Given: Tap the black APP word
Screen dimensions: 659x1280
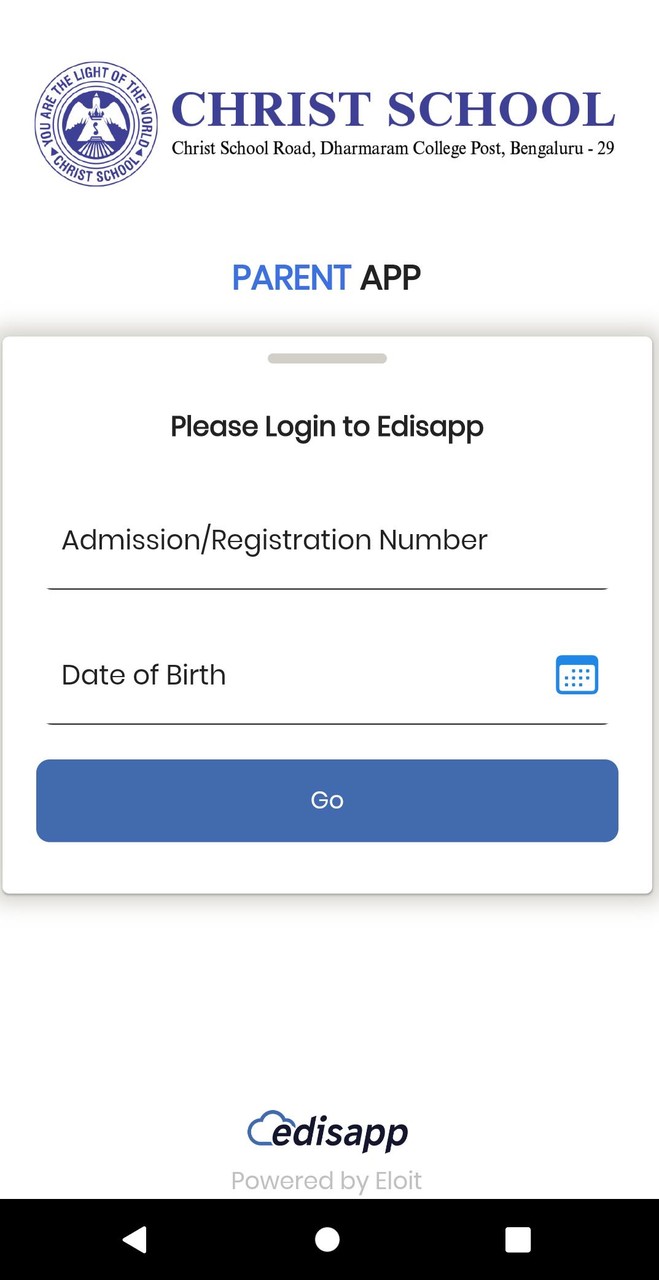Looking at the screenshot, I should pos(390,278).
